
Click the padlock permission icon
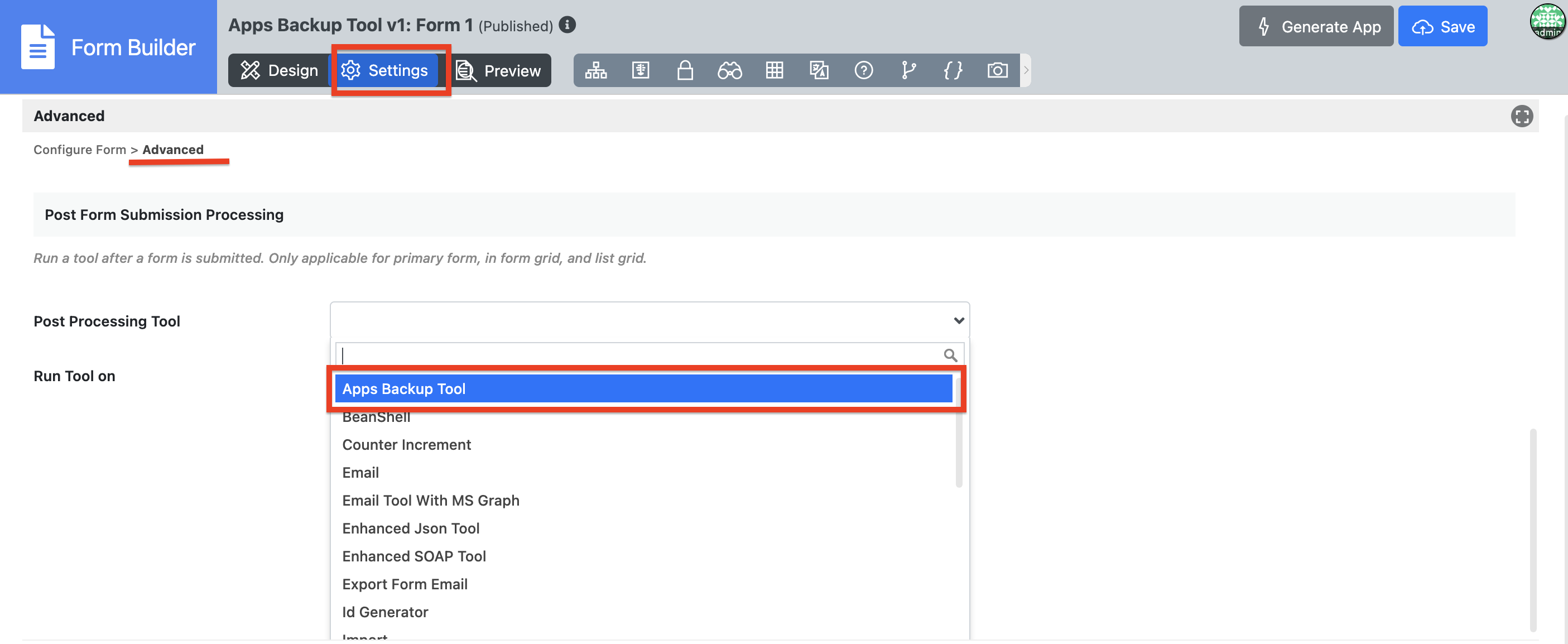685,71
